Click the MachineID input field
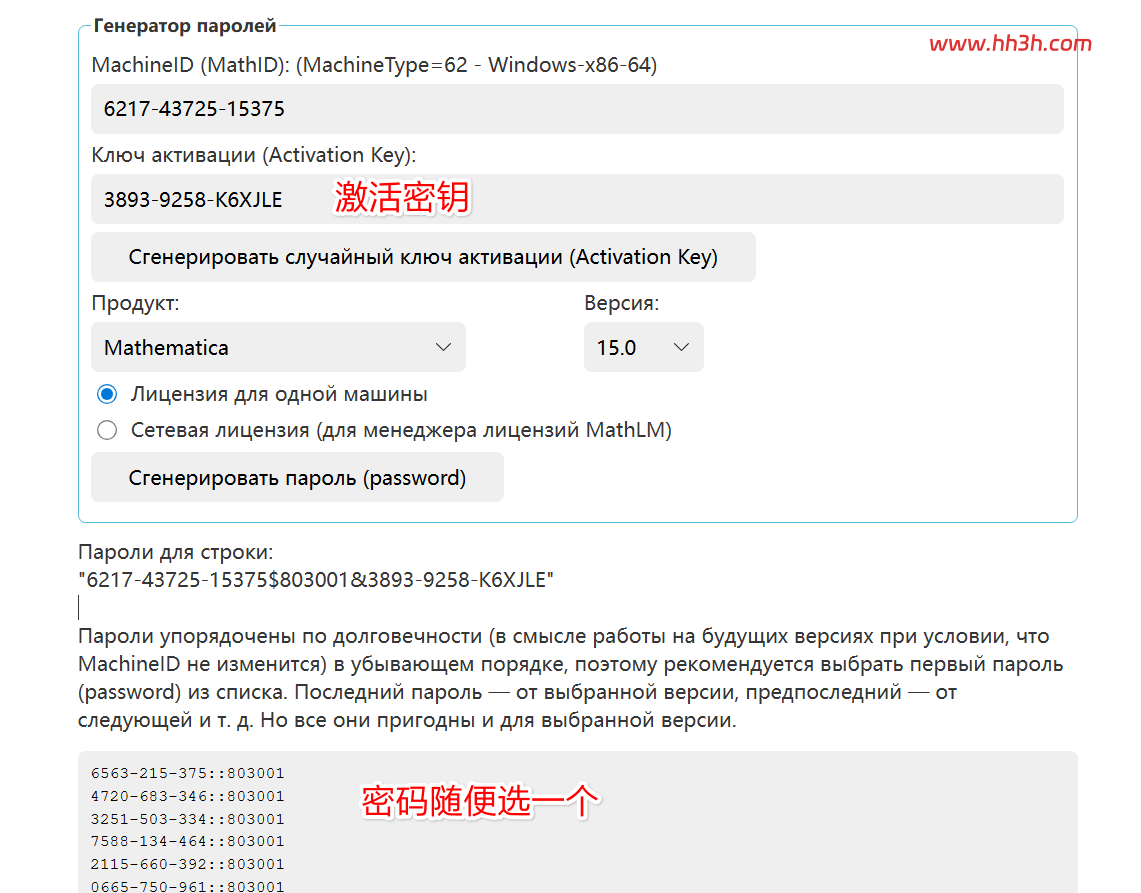The height and width of the screenshot is (893, 1141). (x=577, y=109)
